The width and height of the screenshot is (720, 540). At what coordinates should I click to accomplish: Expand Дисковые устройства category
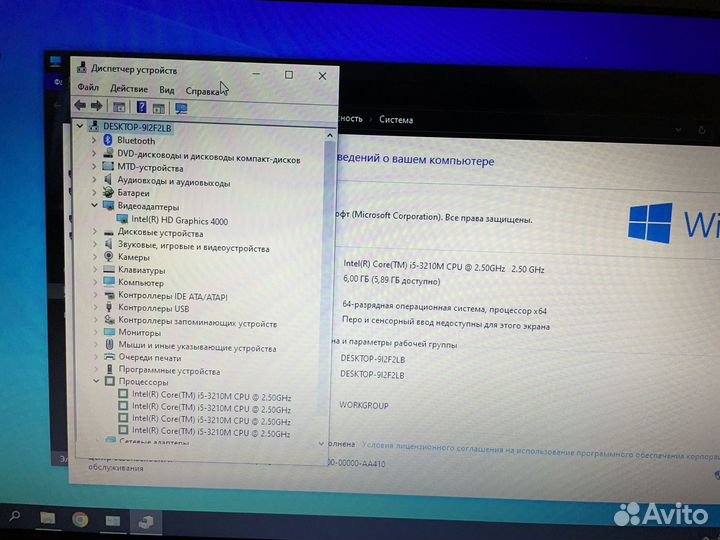click(95, 231)
